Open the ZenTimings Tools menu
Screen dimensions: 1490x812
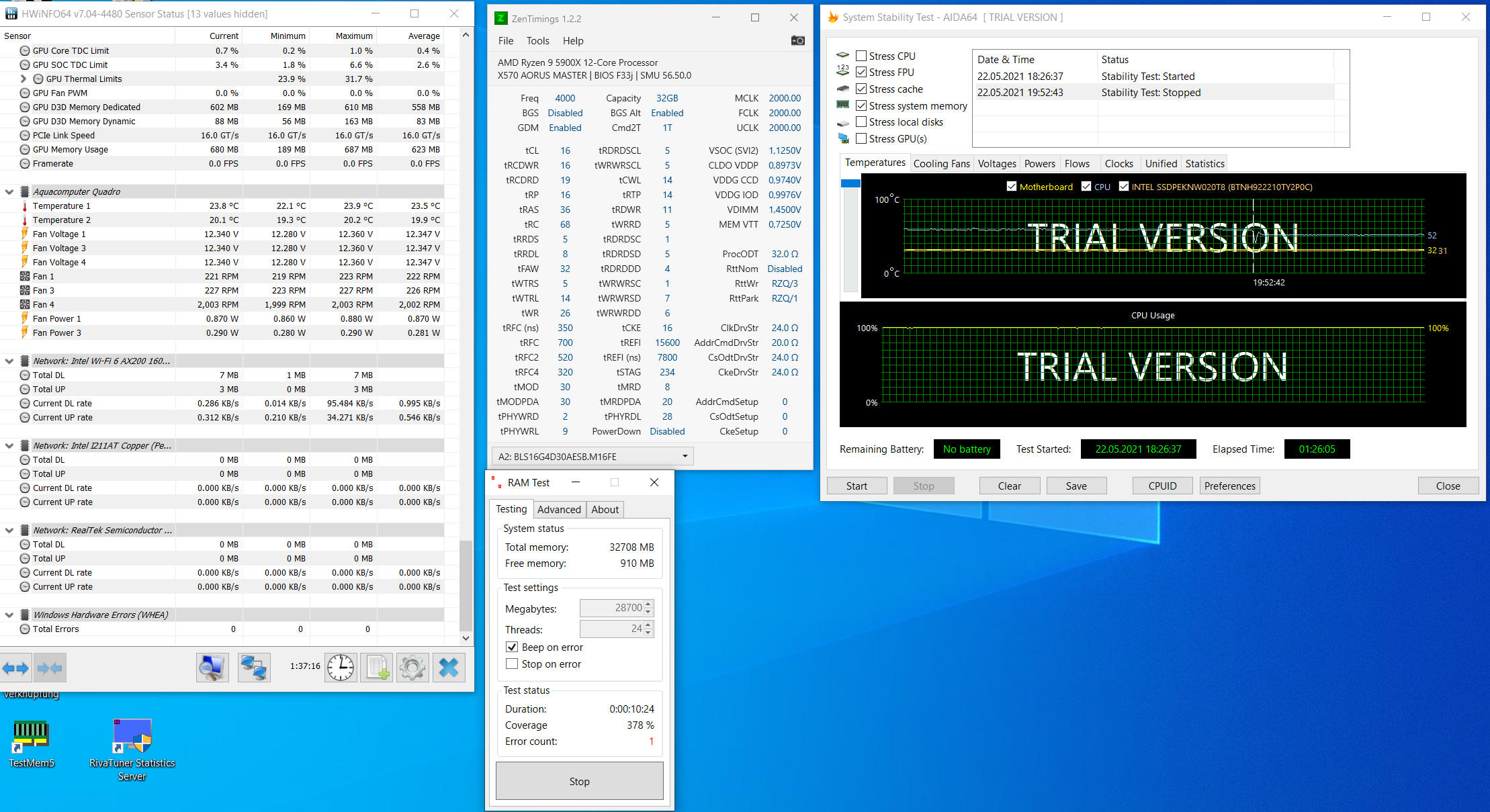537,41
